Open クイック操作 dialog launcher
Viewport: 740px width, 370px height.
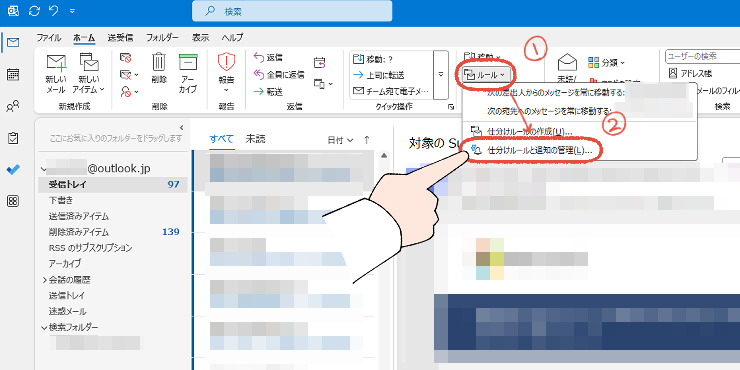pos(451,107)
